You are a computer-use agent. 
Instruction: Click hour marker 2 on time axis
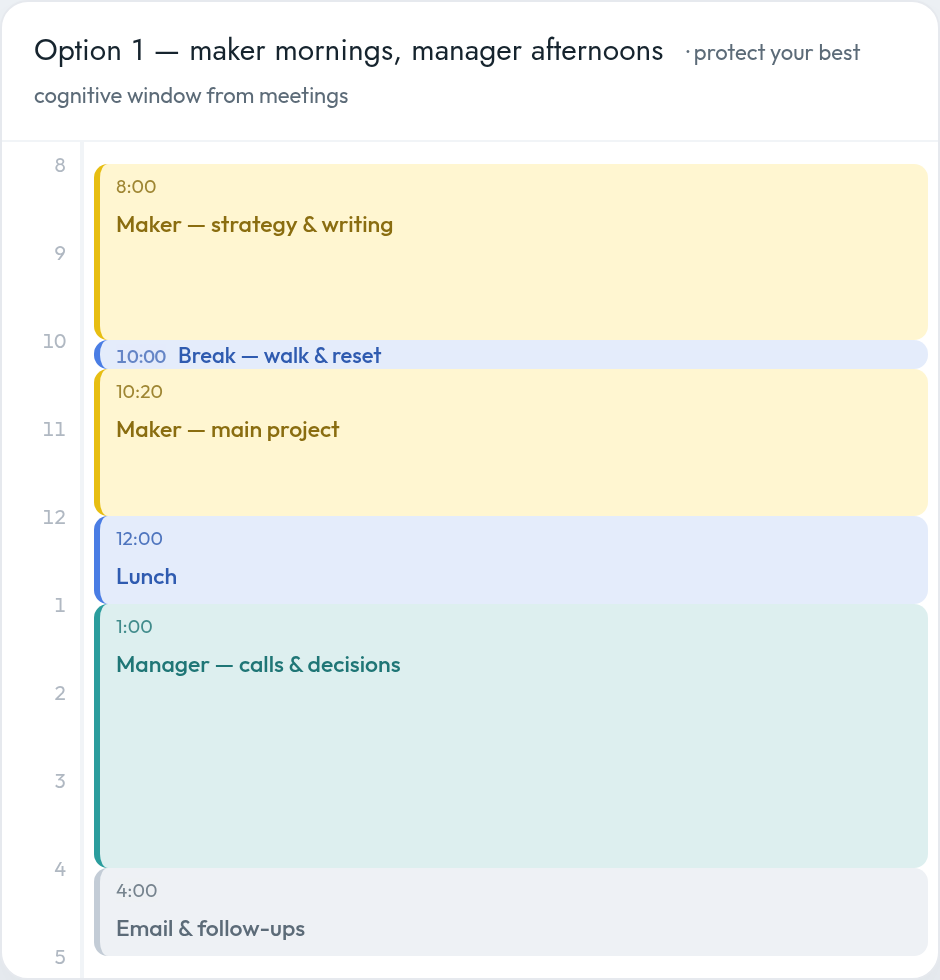tap(60, 693)
